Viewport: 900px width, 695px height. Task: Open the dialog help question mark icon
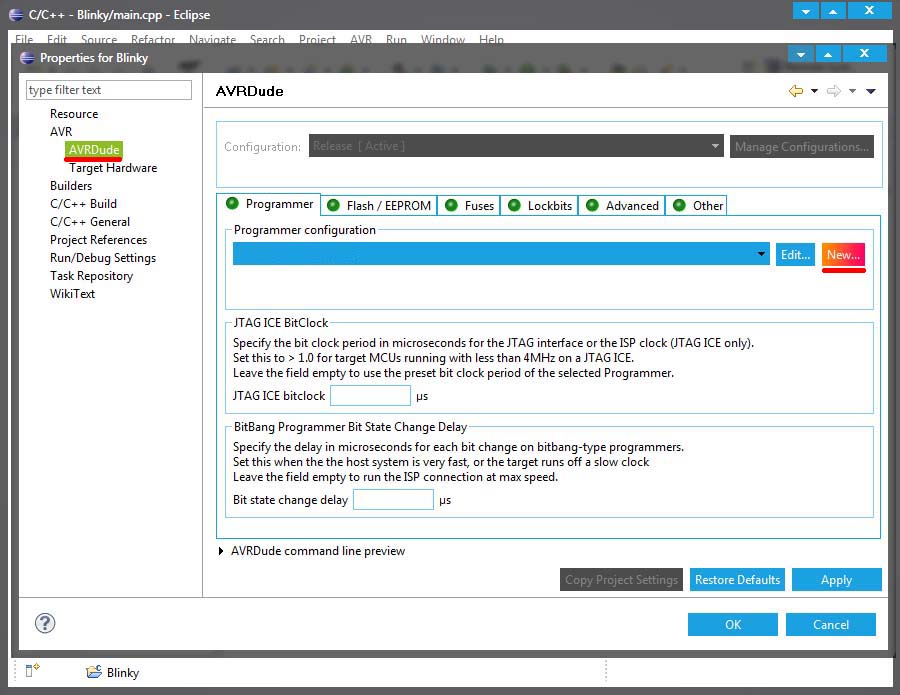[x=45, y=623]
